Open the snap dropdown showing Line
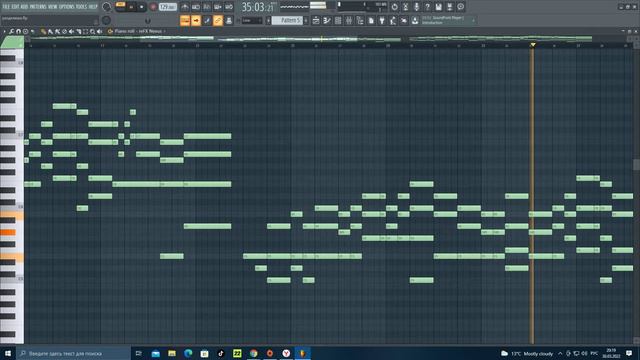The width and height of the screenshot is (640, 360). [x=252, y=20]
